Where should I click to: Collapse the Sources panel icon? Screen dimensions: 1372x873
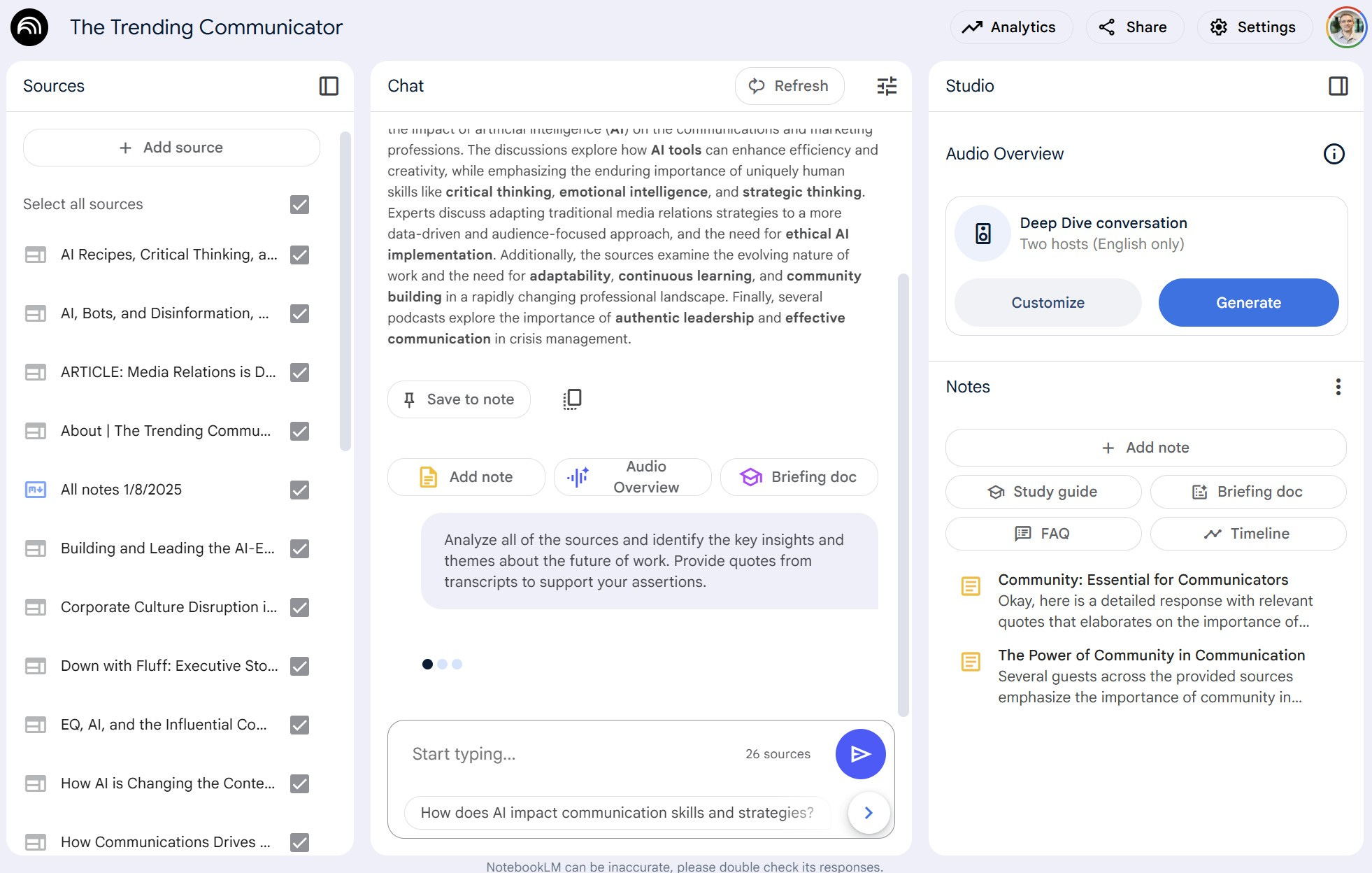click(329, 86)
